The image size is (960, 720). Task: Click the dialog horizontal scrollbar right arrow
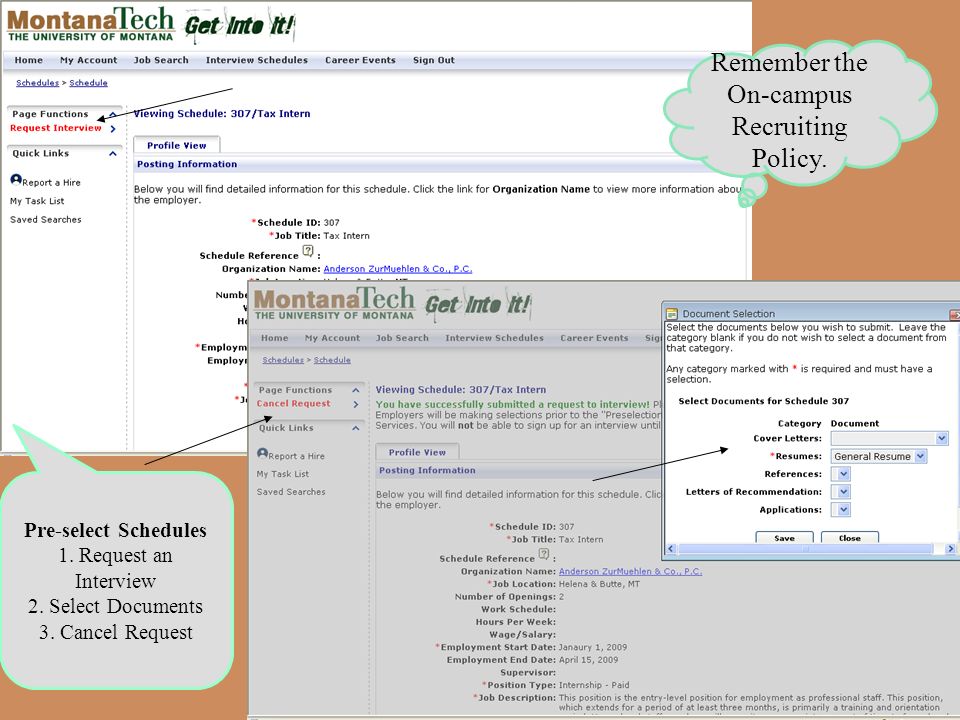click(x=950, y=549)
